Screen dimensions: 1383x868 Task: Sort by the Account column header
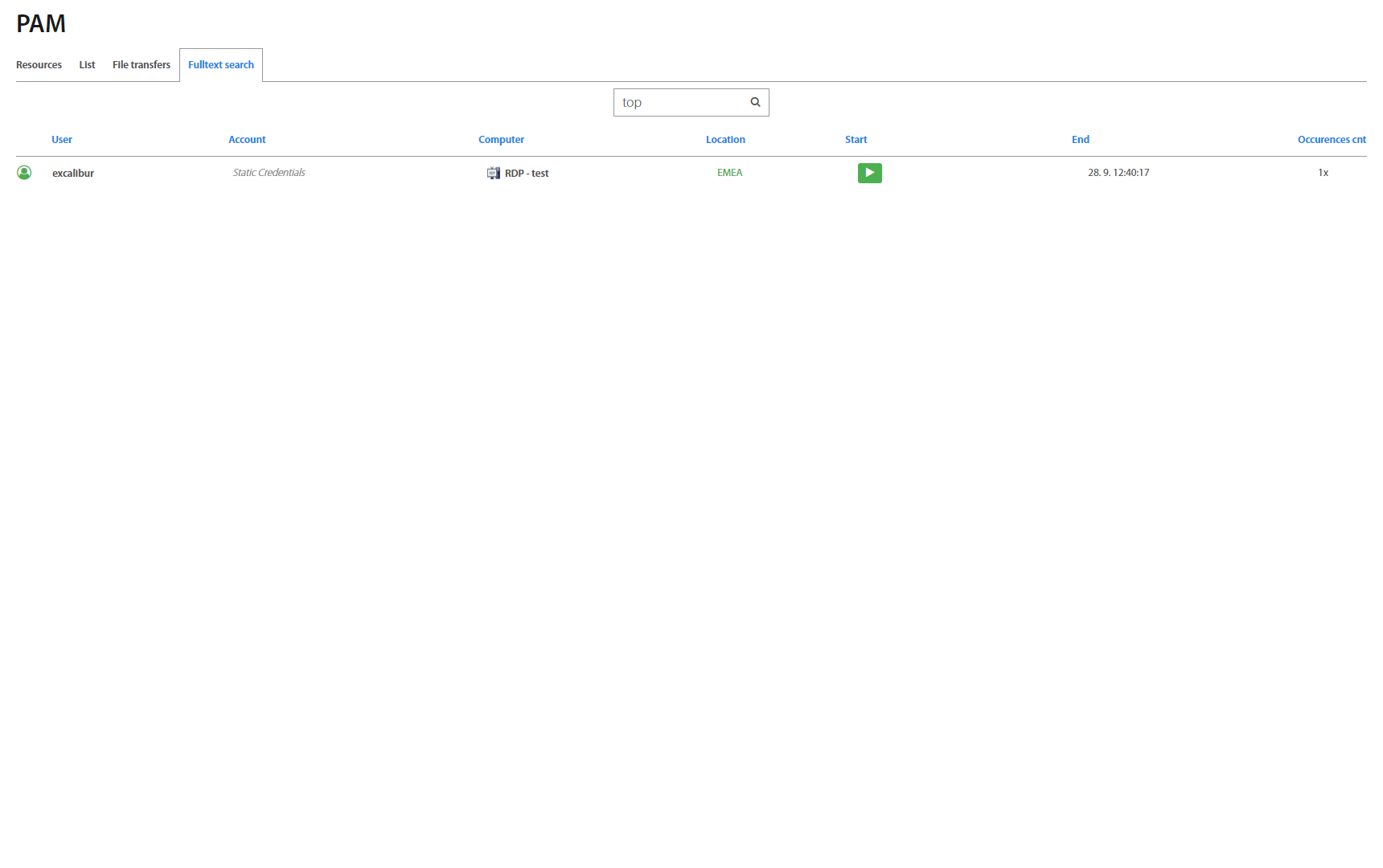point(247,140)
